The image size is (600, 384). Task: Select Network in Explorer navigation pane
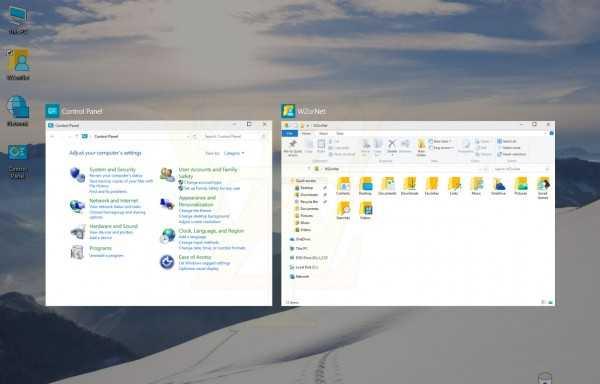coord(299,277)
